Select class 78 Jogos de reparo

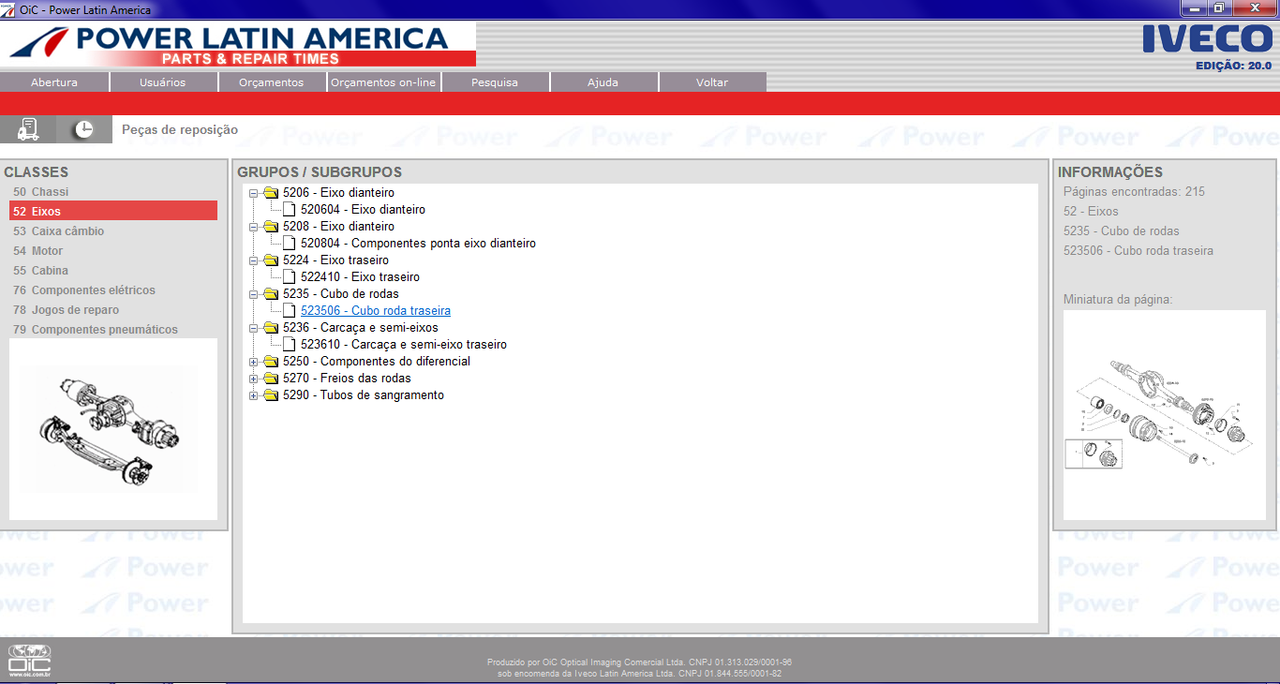113,310
